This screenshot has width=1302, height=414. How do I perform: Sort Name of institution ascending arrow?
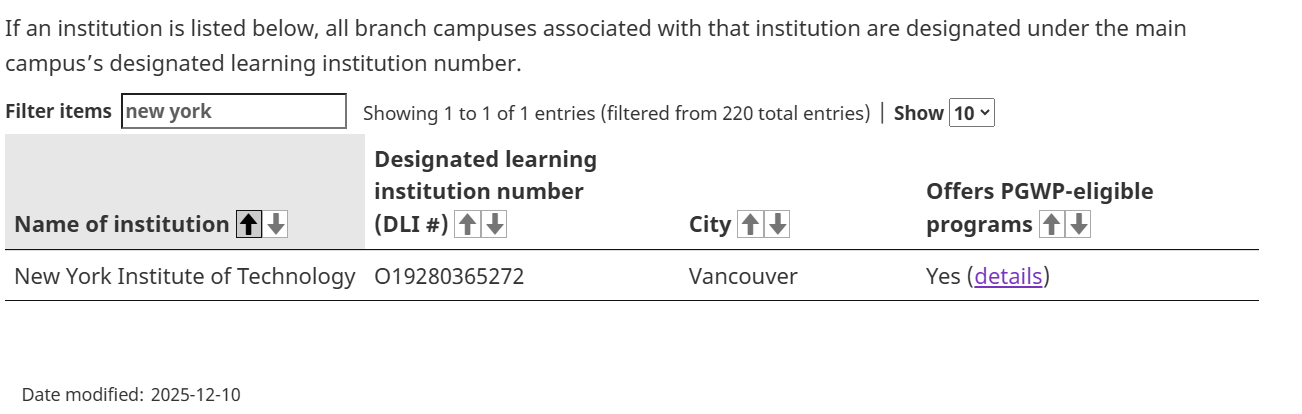click(x=249, y=225)
